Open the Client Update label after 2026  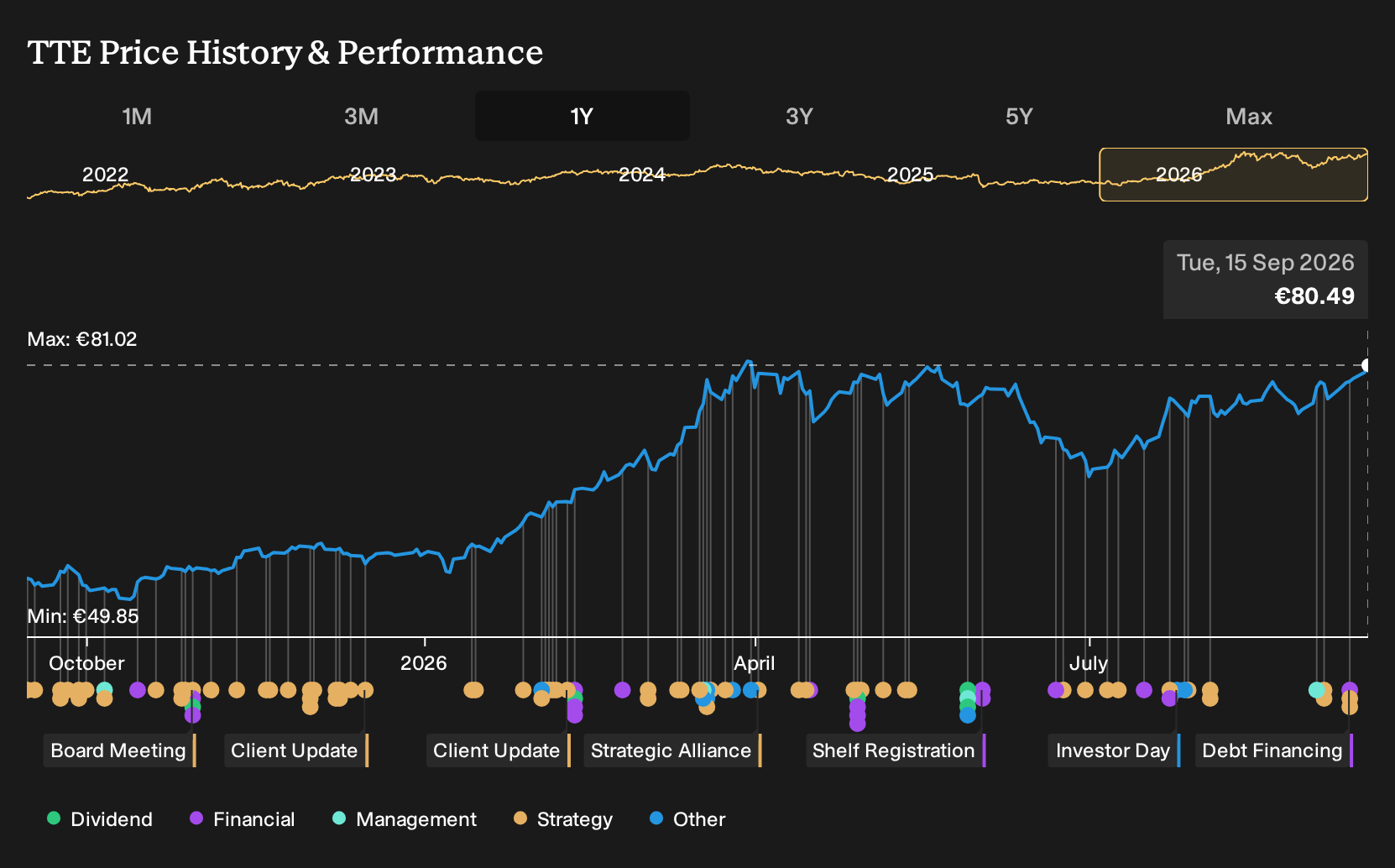click(497, 750)
